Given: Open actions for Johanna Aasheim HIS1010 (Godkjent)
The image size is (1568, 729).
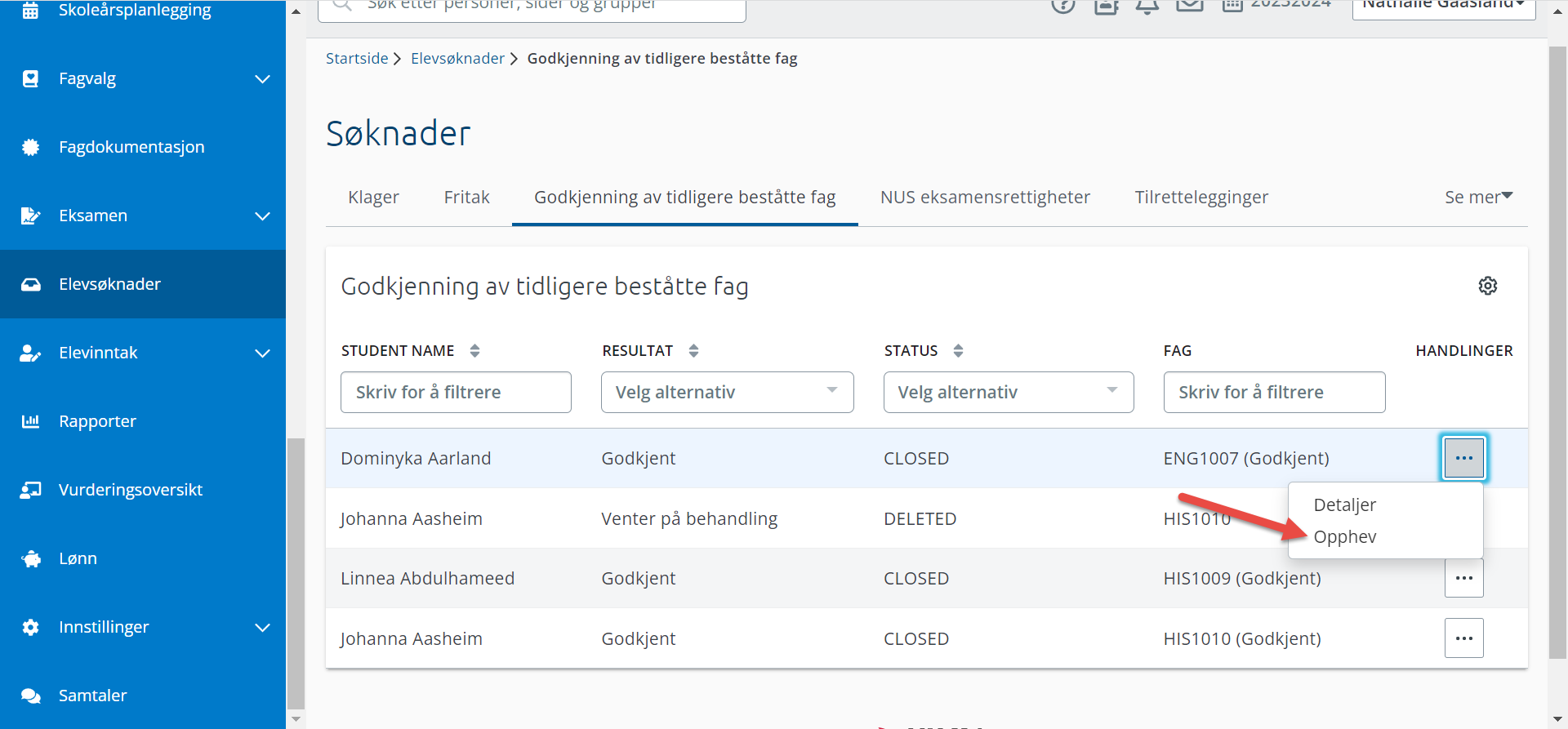Looking at the screenshot, I should point(1463,638).
